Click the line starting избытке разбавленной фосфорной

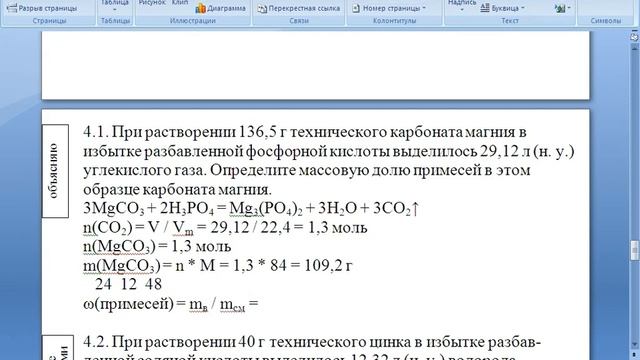329,151
